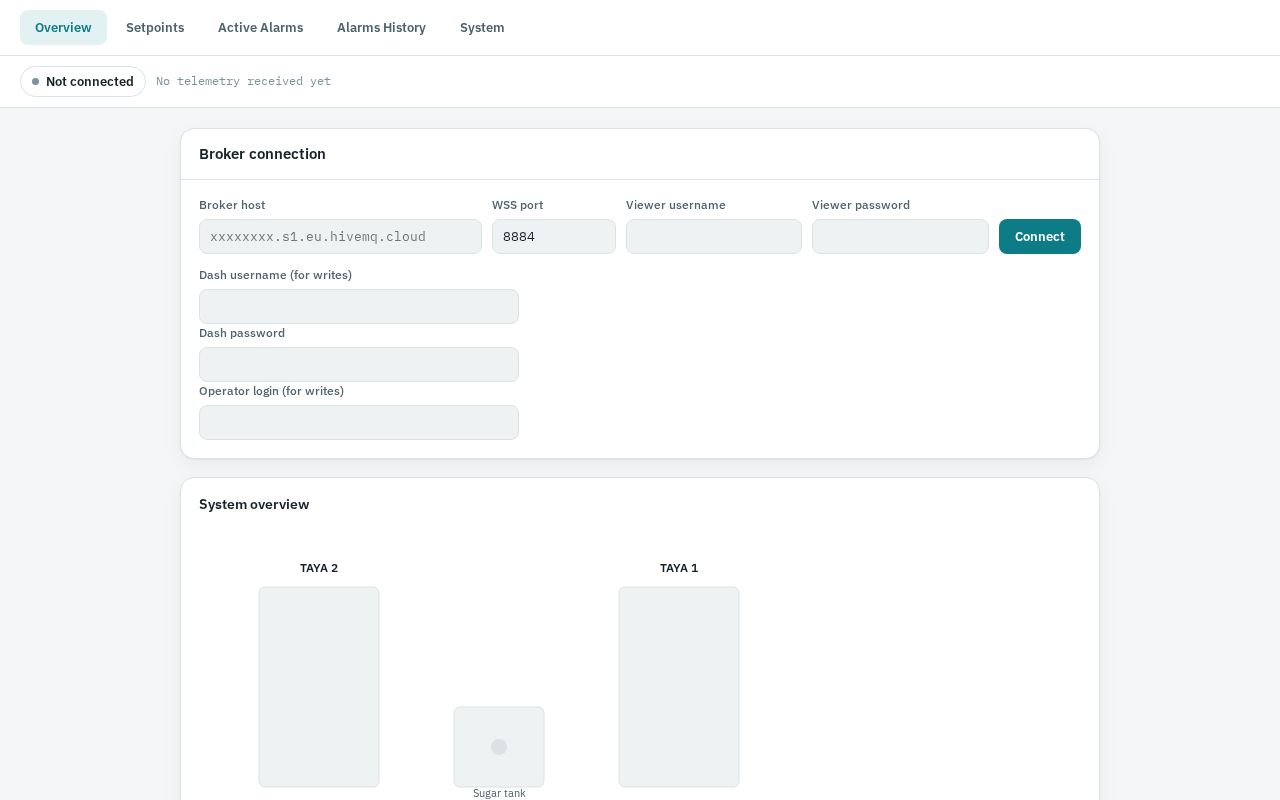Go to the Active Alarms tab

[260, 28]
